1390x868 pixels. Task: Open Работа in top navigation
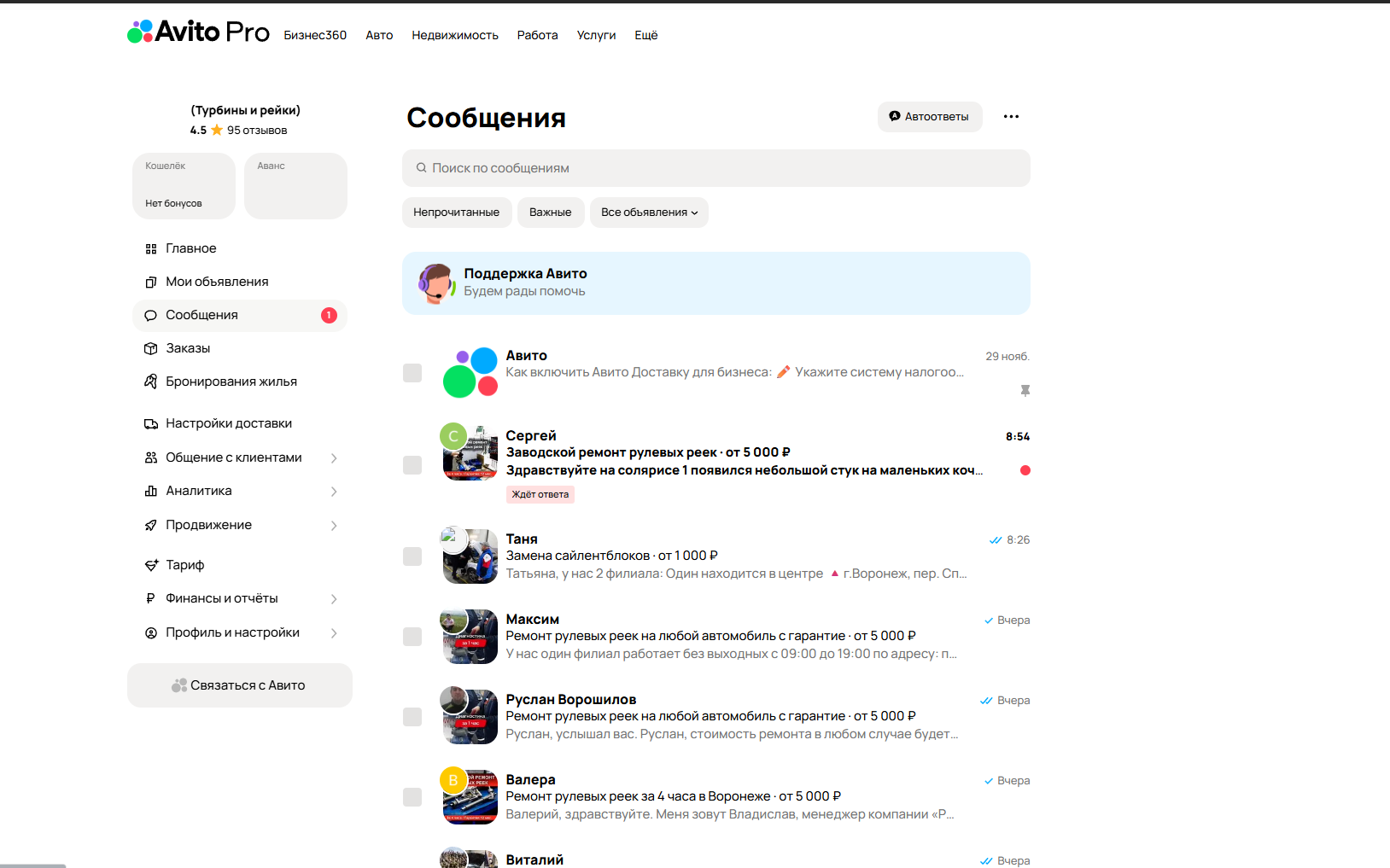point(537,35)
